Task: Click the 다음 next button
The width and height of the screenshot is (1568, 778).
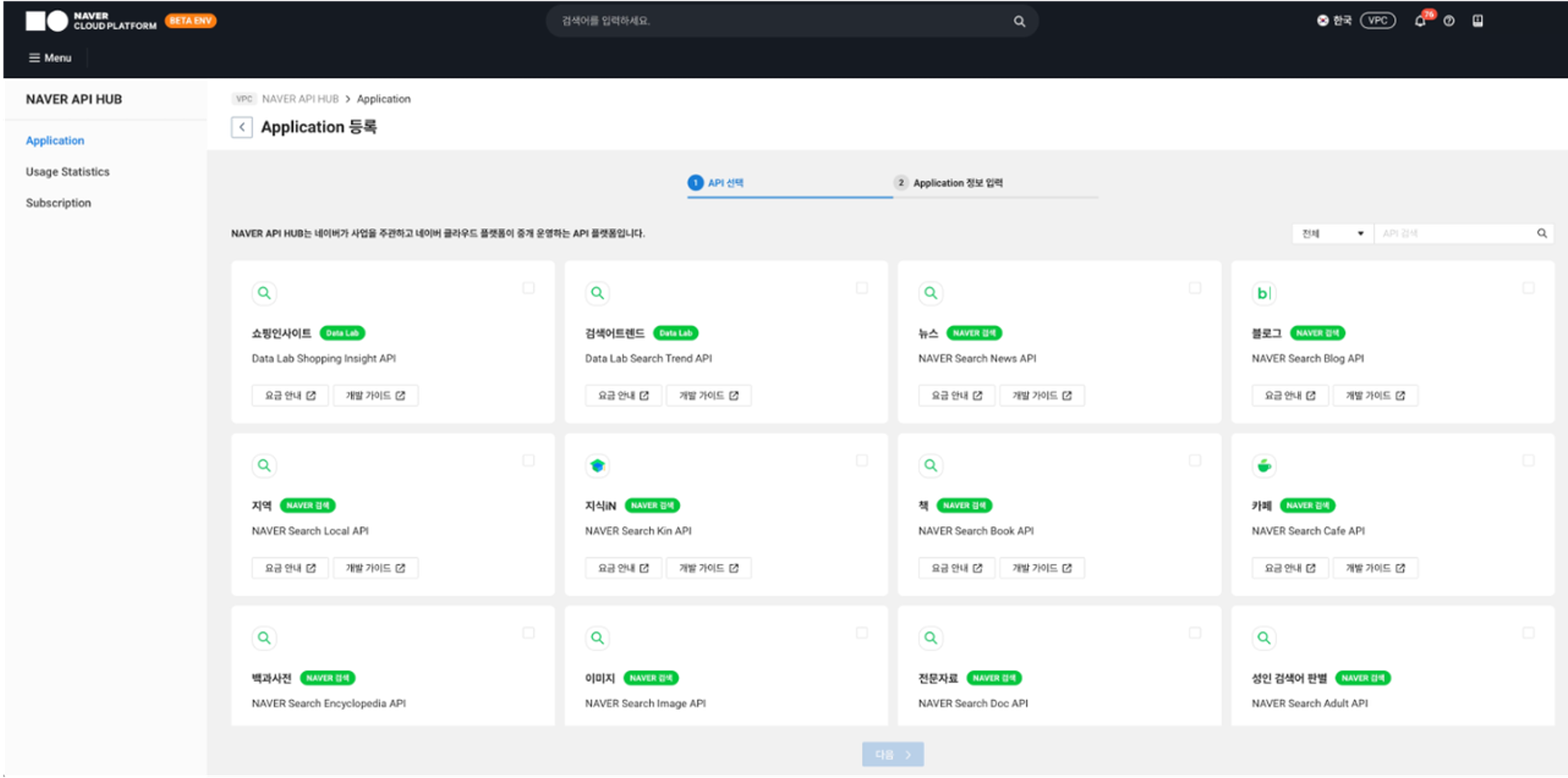Action: (893, 754)
